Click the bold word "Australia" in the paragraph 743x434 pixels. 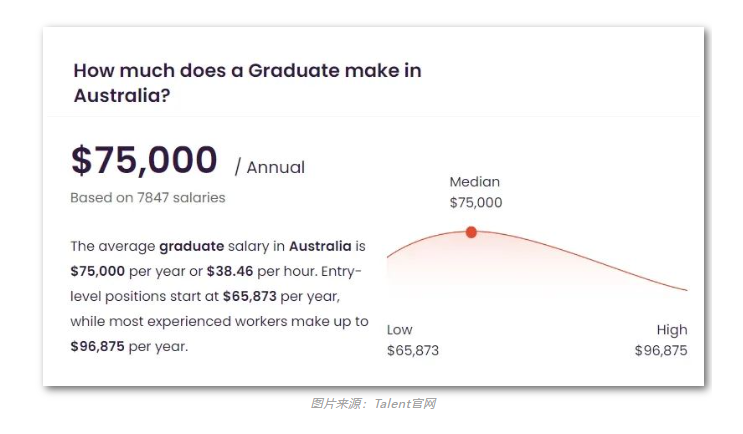click(x=320, y=246)
